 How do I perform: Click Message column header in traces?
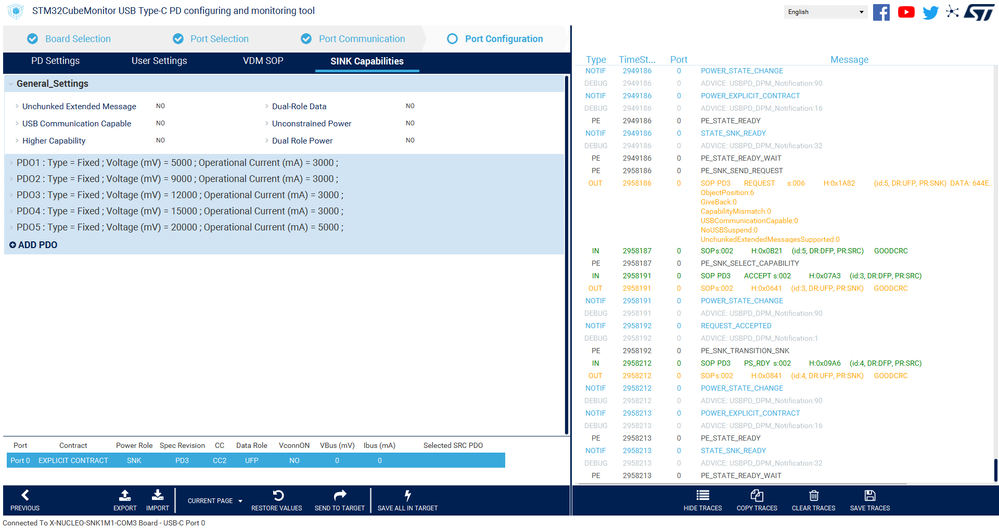[849, 59]
